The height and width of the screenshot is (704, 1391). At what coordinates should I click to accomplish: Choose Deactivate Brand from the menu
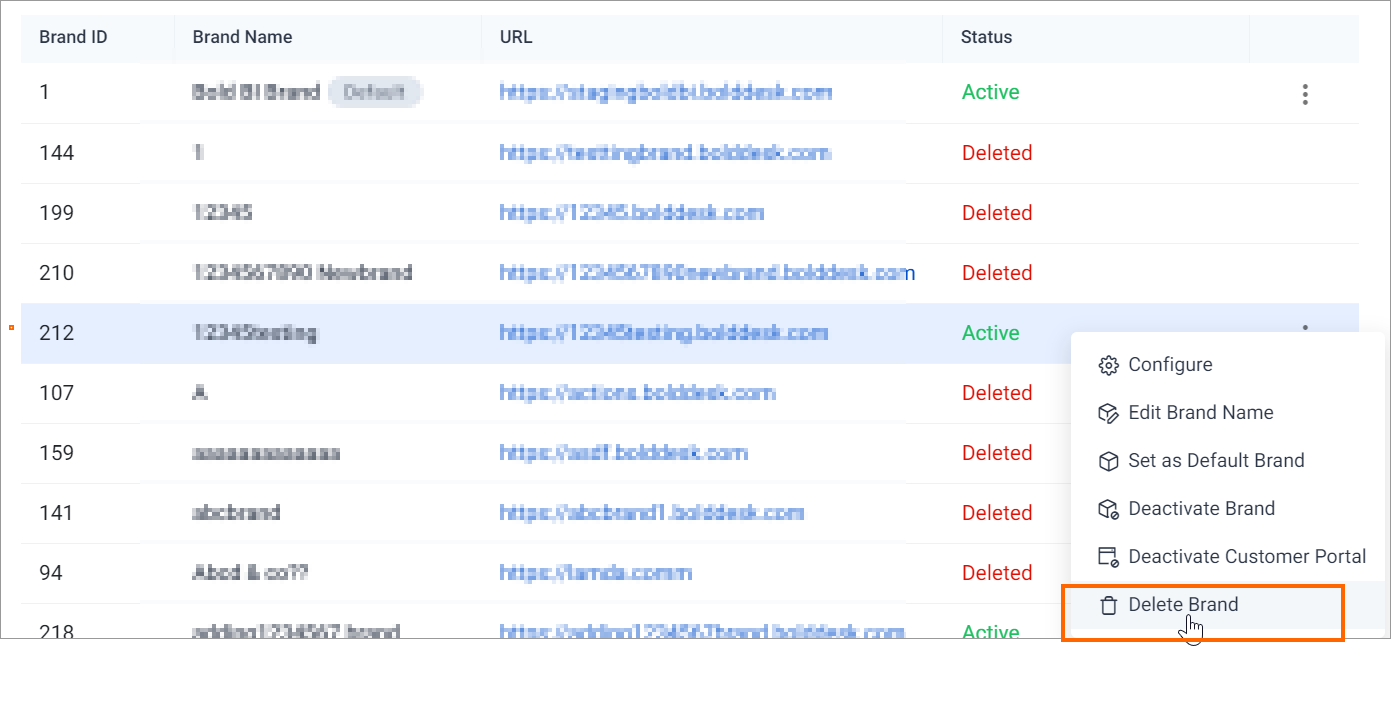click(1228, 509)
